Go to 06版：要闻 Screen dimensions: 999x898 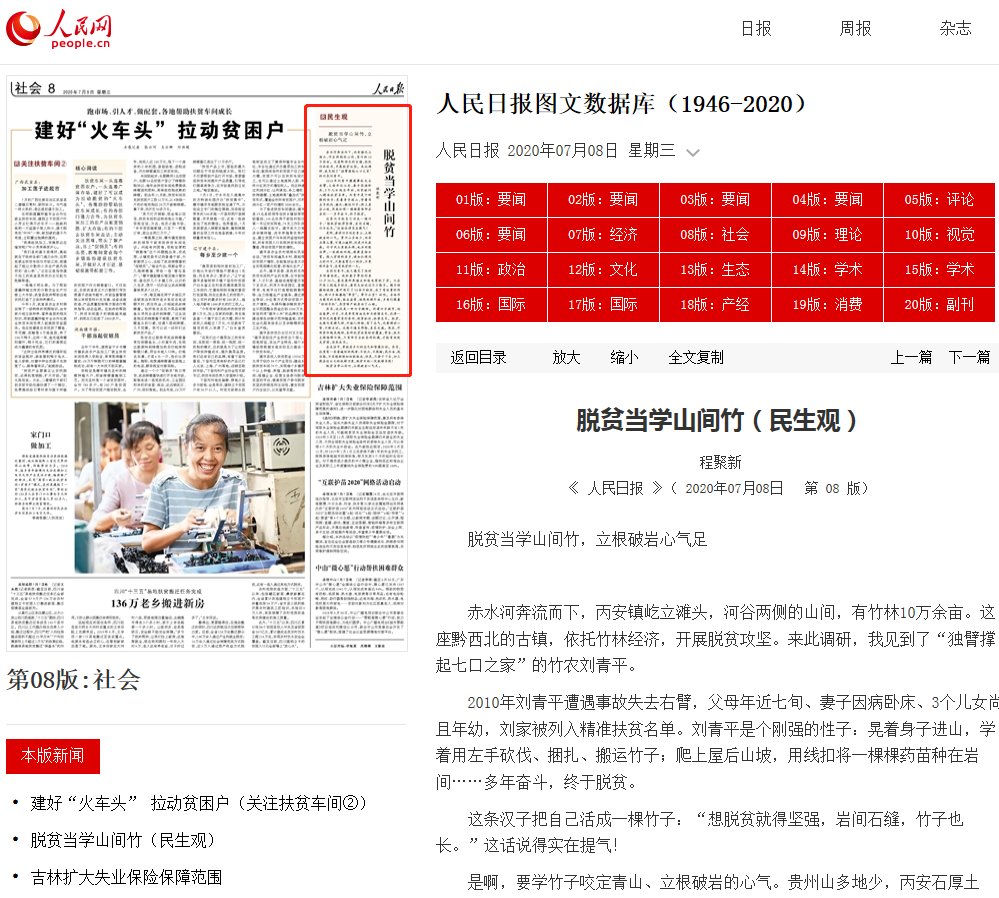pos(491,235)
